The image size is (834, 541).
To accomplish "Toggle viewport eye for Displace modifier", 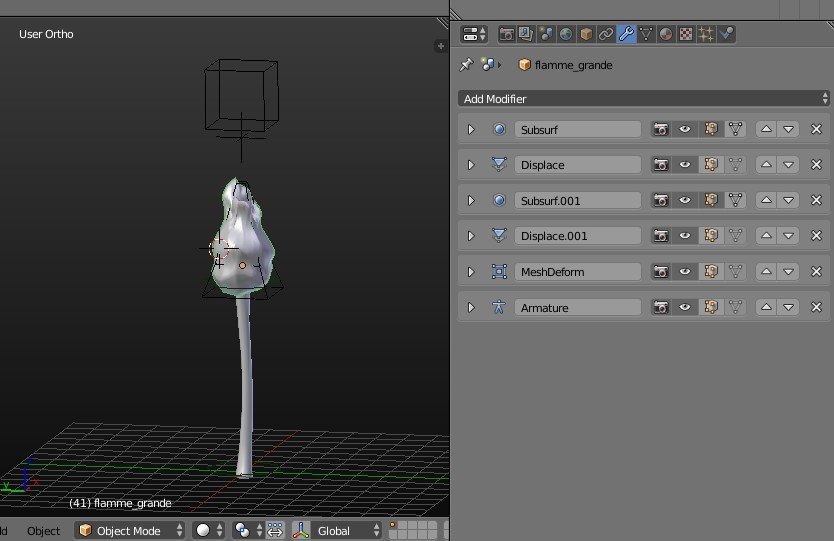I will [x=685, y=165].
